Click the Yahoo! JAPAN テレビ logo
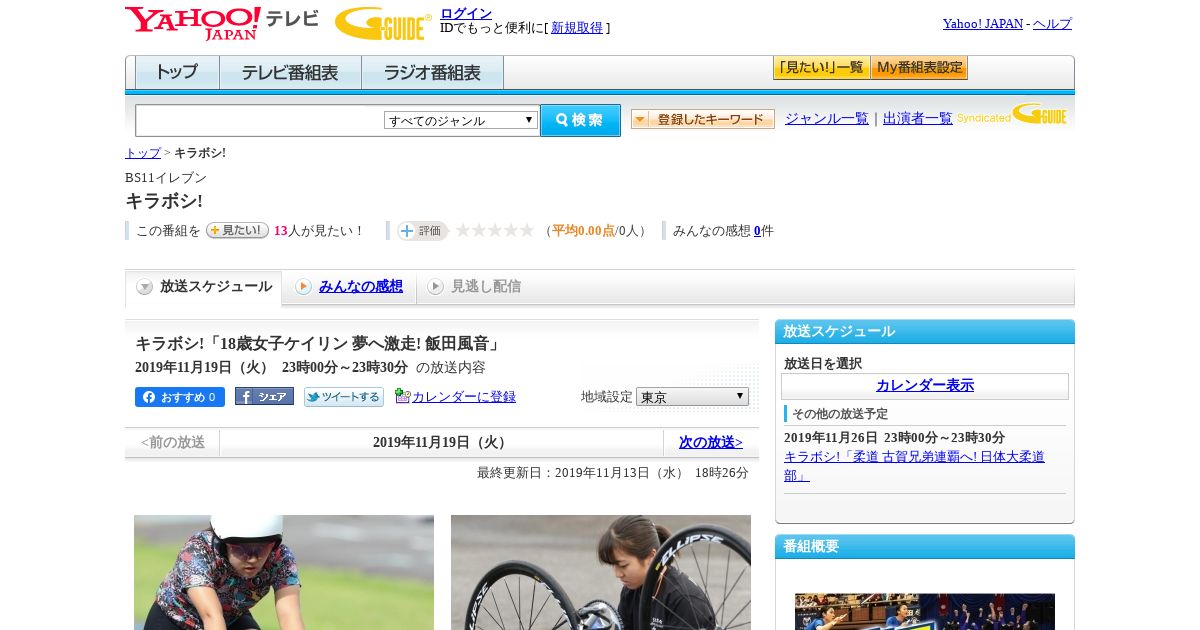1200x630 pixels. click(x=222, y=23)
